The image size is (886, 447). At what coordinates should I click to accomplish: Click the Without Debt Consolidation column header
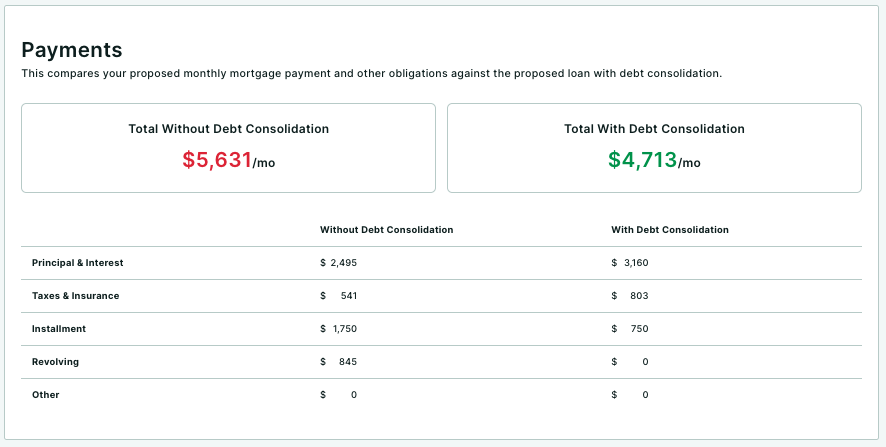click(386, 229)
